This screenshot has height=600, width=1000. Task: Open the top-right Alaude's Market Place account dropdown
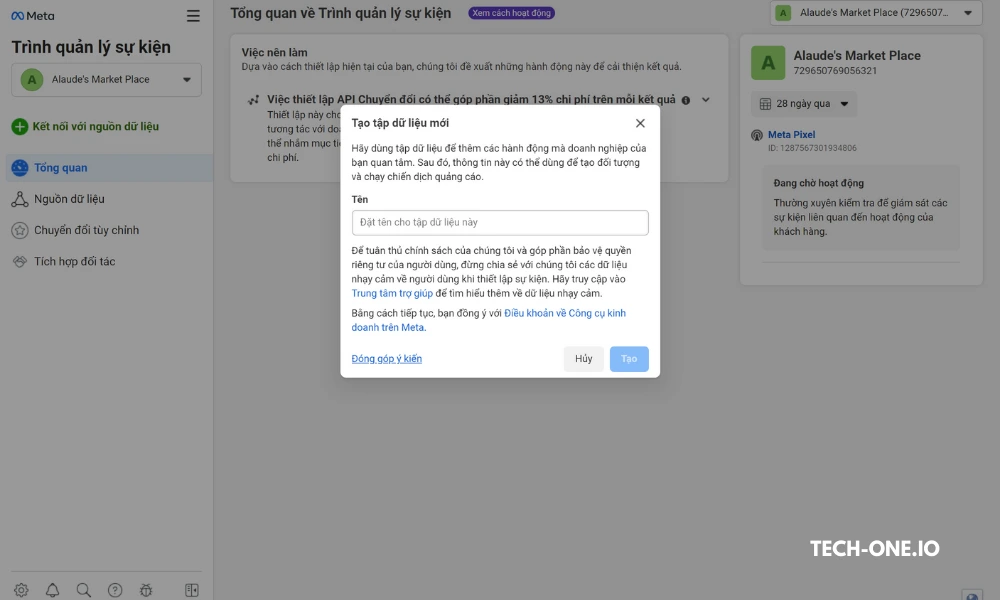(x=876, y=13)
